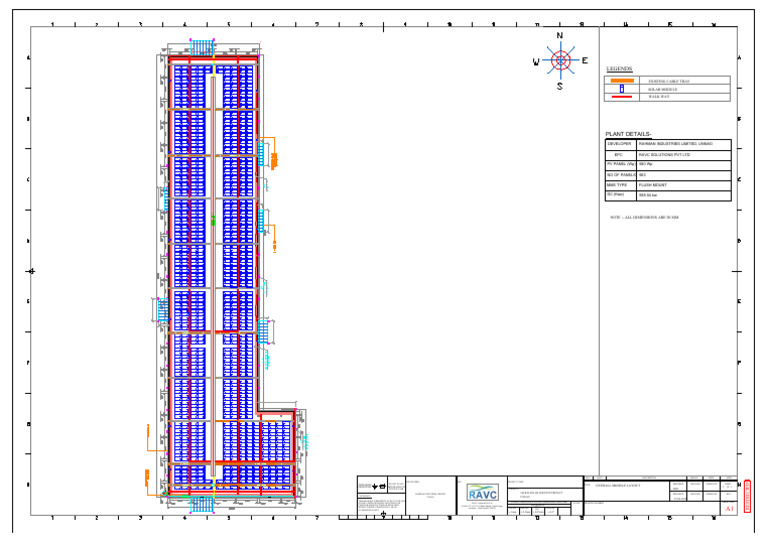Click the S letter on the compass

point(560,86)
